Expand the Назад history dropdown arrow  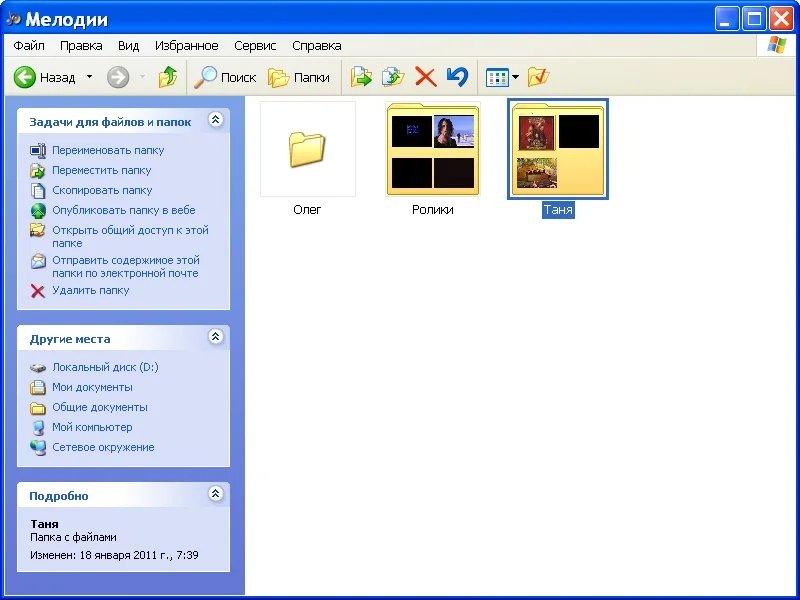89,77
